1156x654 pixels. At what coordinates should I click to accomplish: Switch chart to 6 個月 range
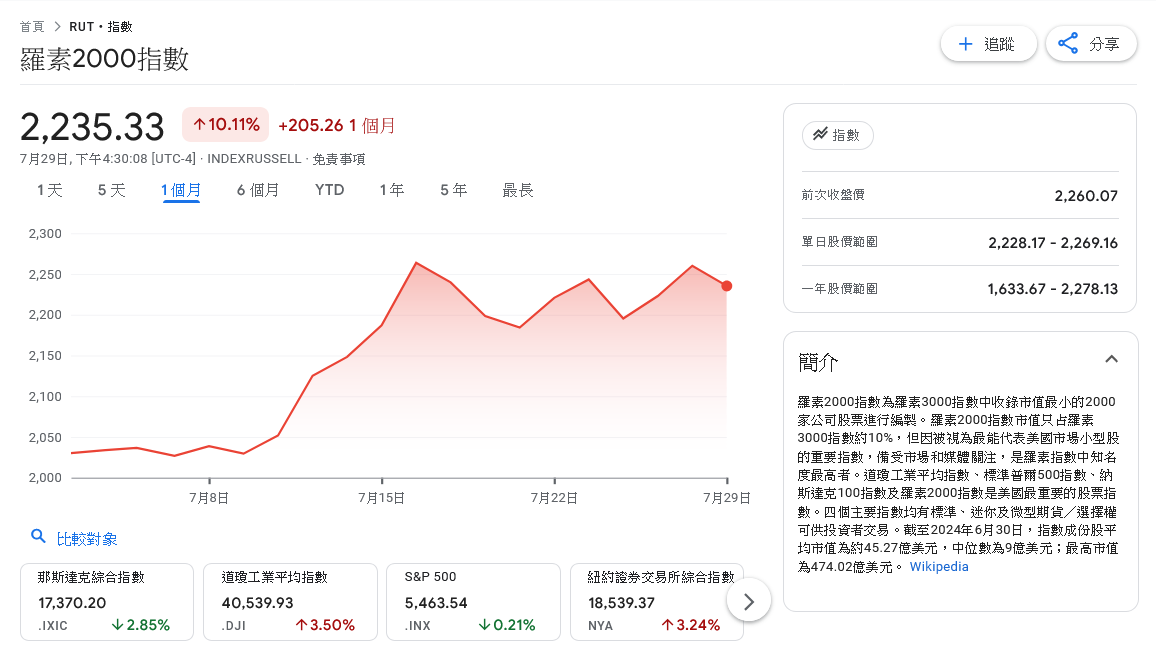[258, 190]
